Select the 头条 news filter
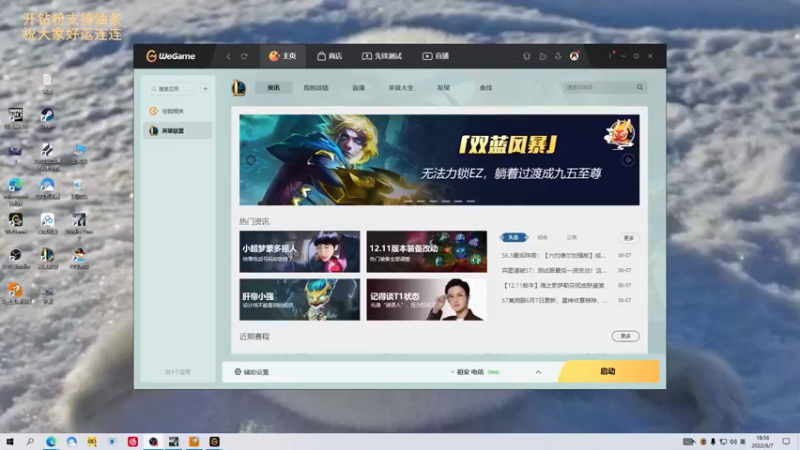The image size is (800, 450). 514,237
